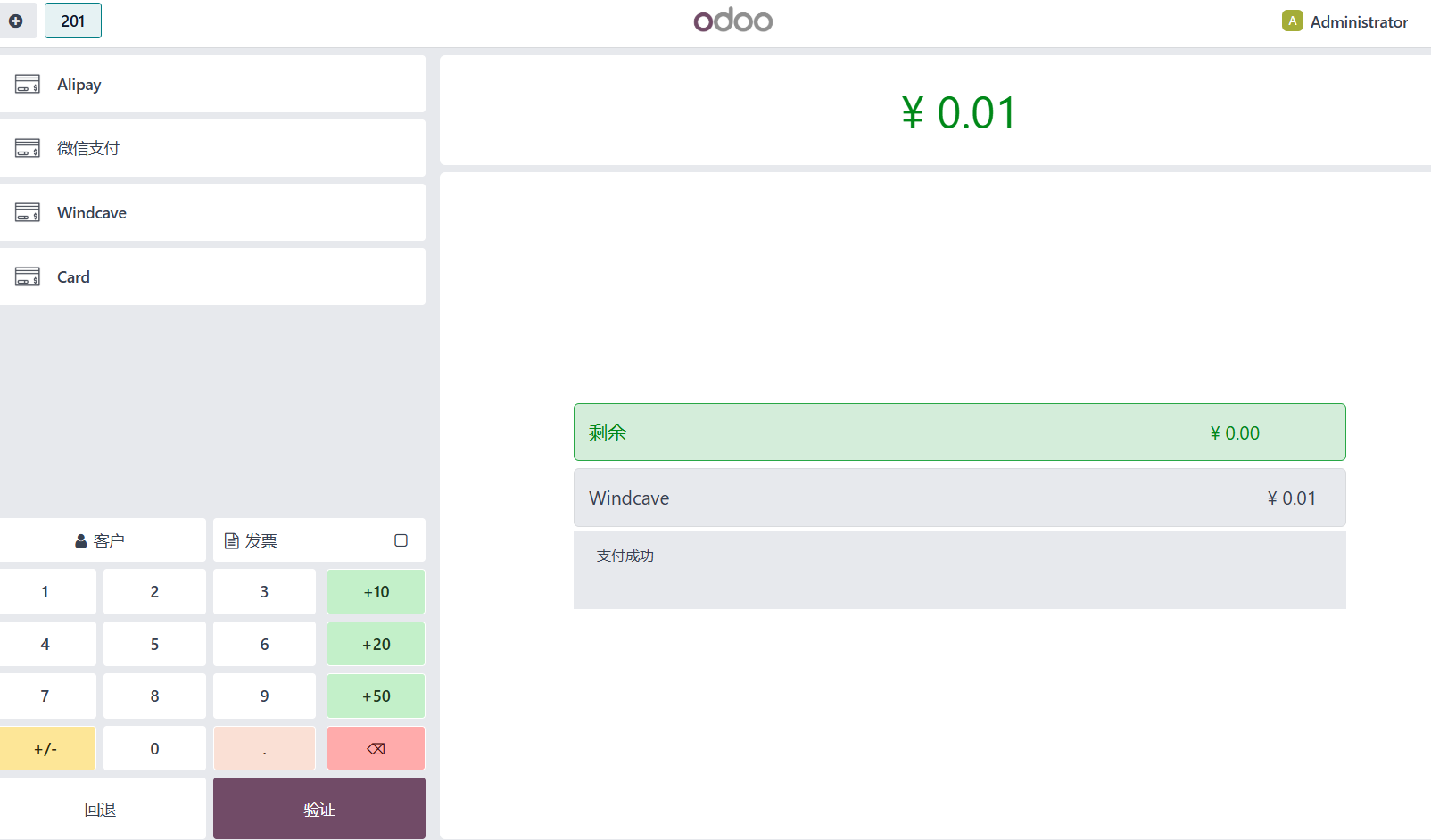Click the Card payment method icon
The height and width of the screenshot is (840, 1431).
pos(28,276)
